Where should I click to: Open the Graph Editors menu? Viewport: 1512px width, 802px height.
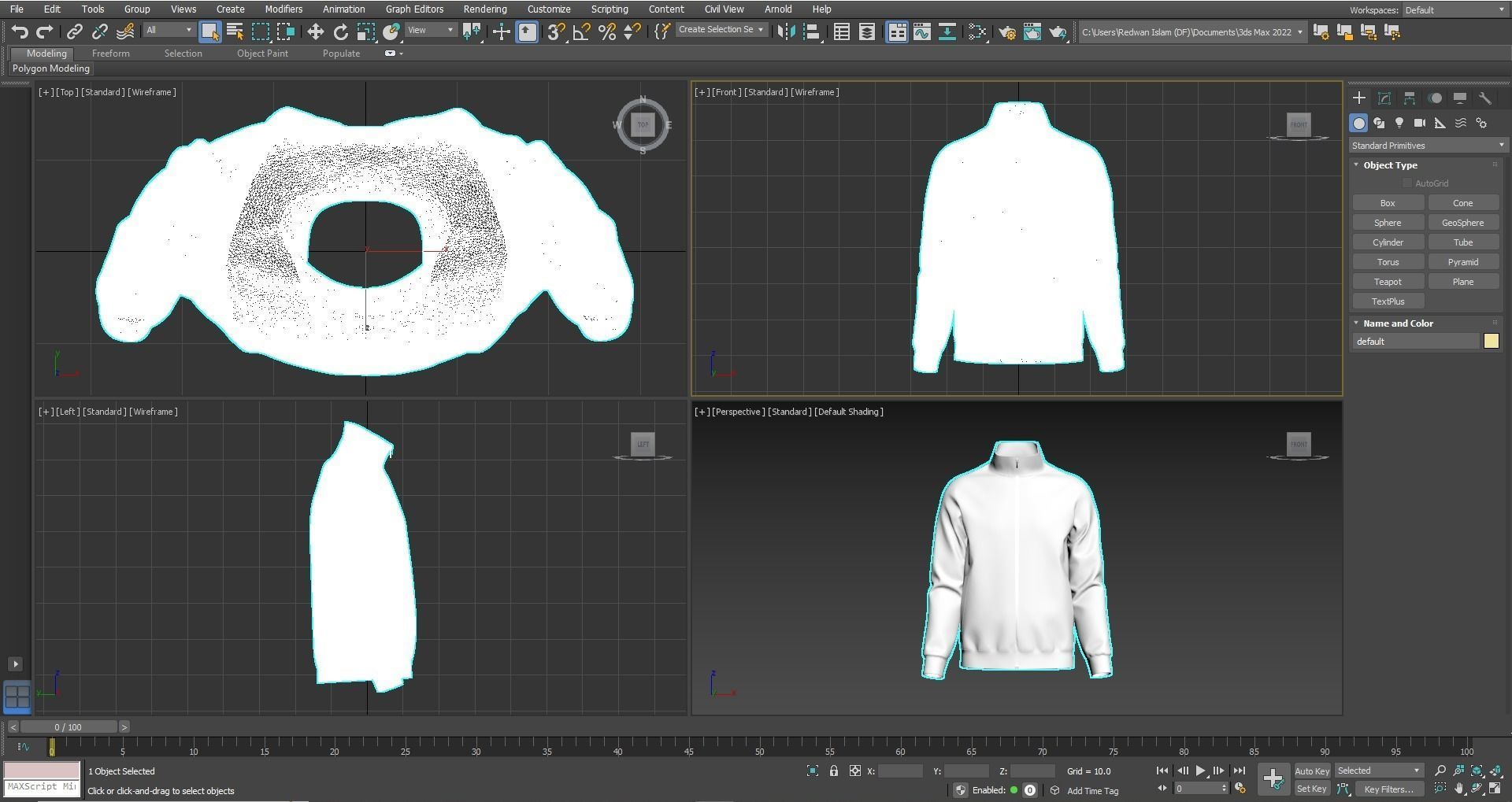pyautogui.click(x=414, y=9)
